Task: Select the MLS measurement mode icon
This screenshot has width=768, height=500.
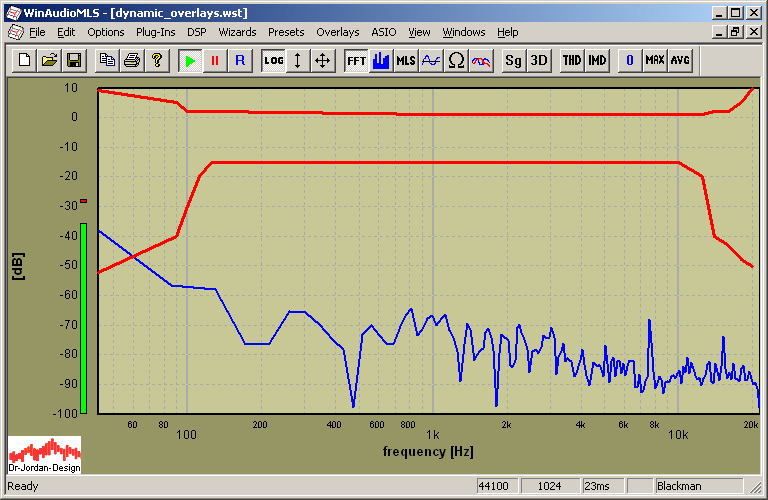Action: pos(405,60)
